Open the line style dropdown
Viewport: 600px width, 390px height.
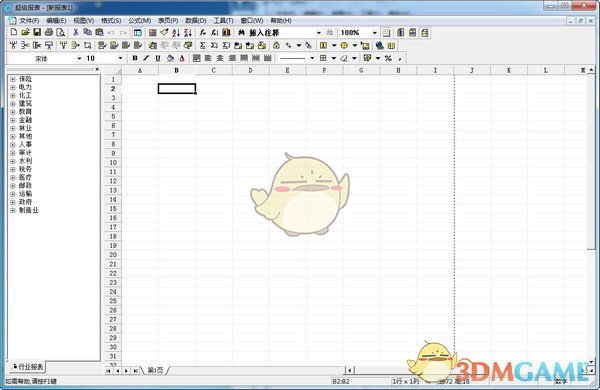coord(312,58)
